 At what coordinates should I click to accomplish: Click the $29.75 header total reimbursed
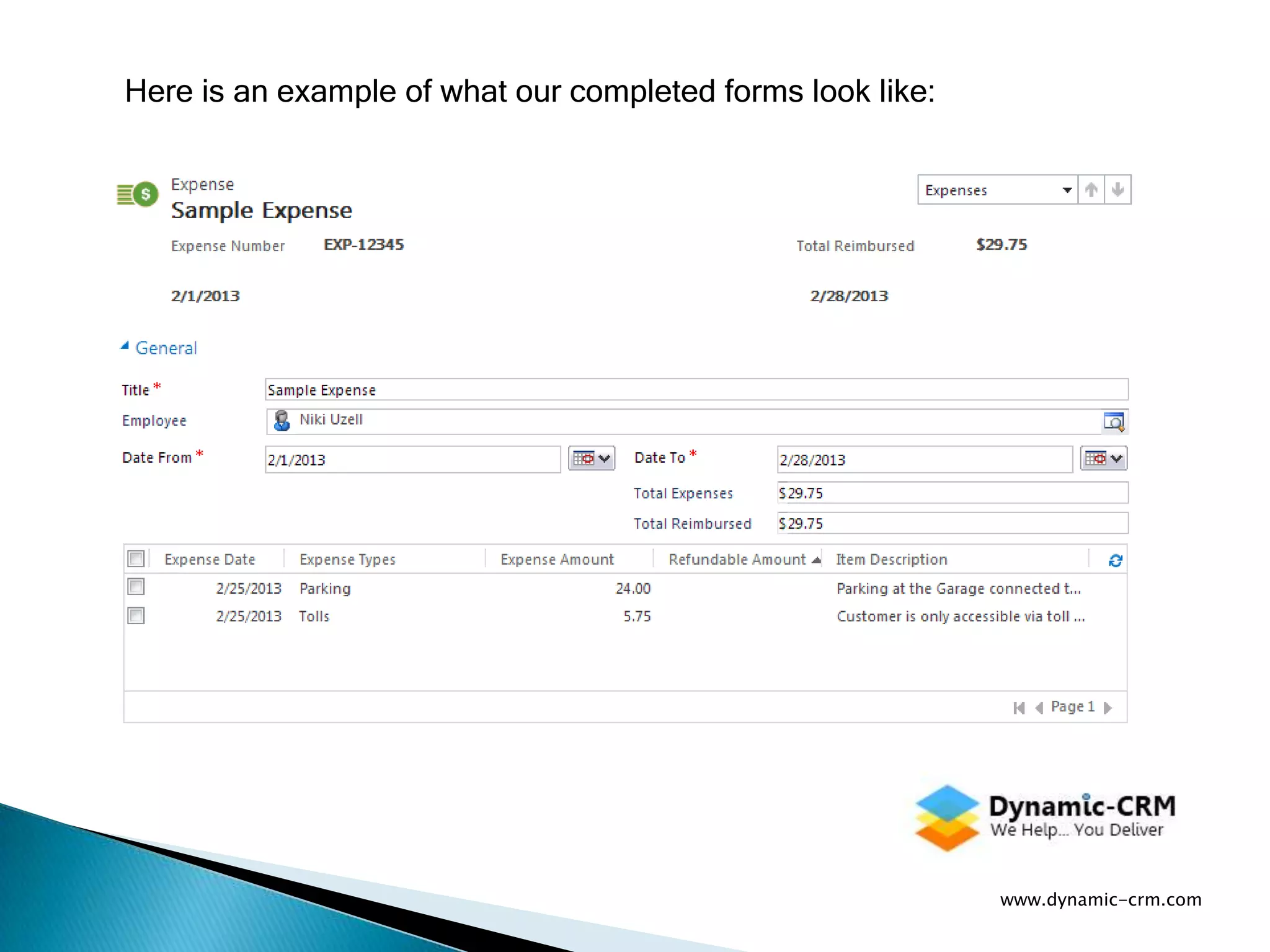click(1001, 245)
